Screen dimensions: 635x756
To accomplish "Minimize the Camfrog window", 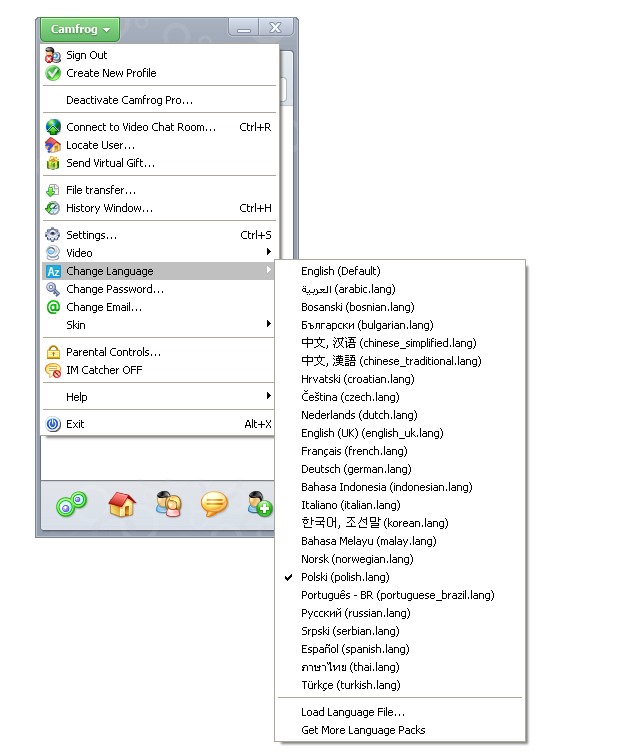I will pyautogui.click(x=243, y=28).
